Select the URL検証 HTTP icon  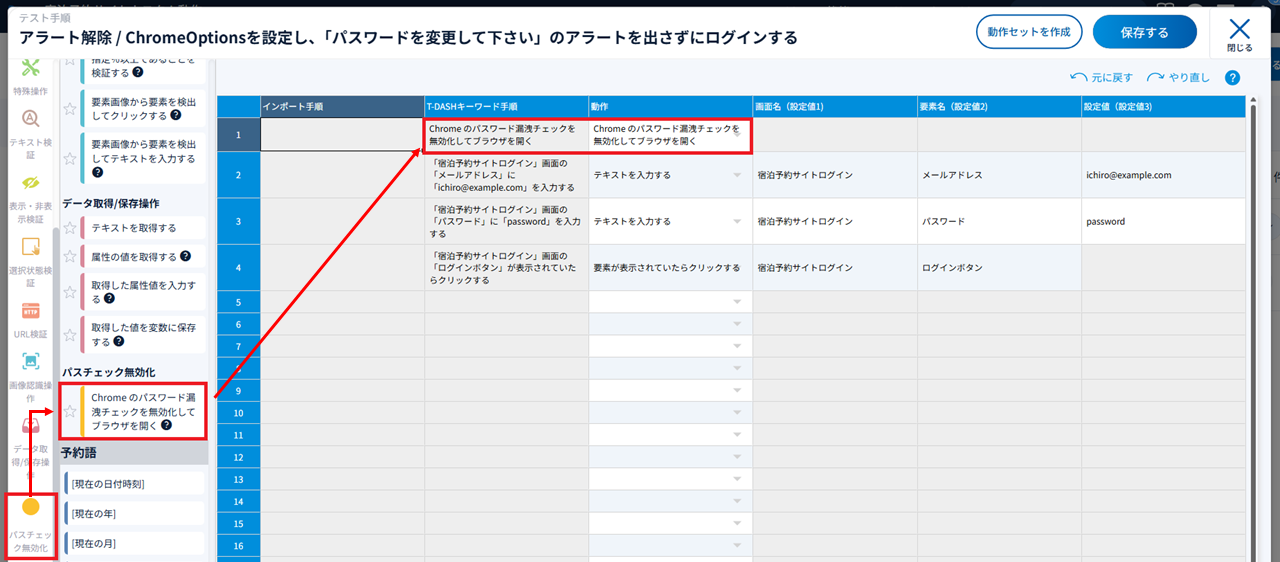[30, 311]
